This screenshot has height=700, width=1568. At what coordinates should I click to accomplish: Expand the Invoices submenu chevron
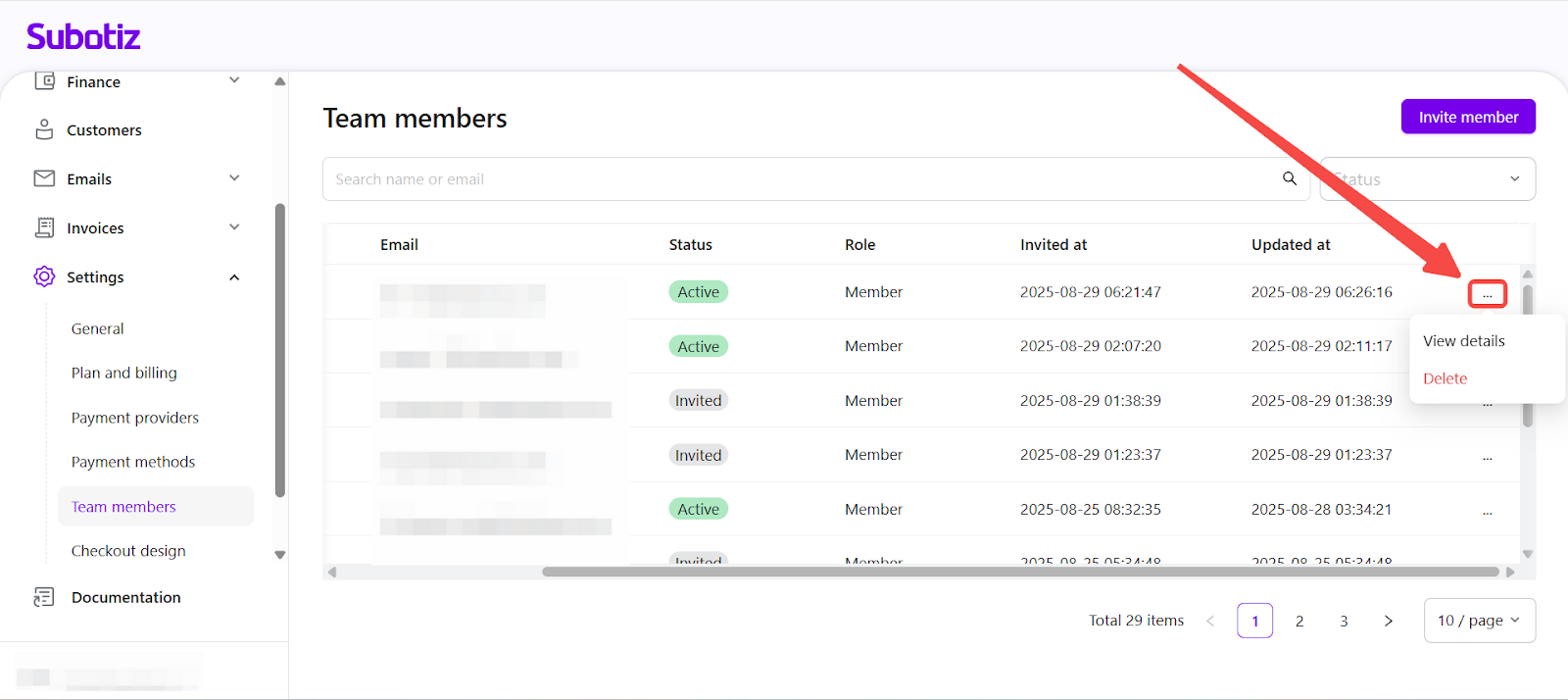tap(234, 227)
